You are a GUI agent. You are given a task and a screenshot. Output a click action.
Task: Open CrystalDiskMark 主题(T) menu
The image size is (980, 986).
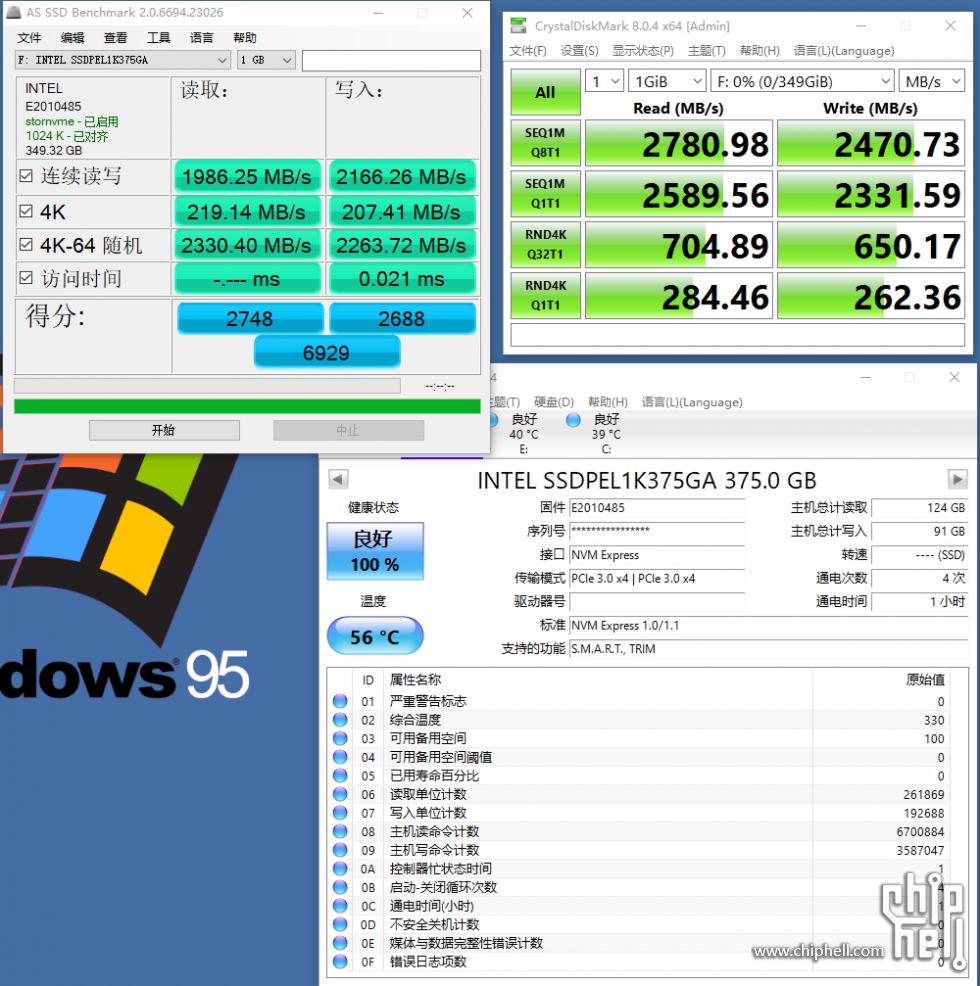click(706, 51)
